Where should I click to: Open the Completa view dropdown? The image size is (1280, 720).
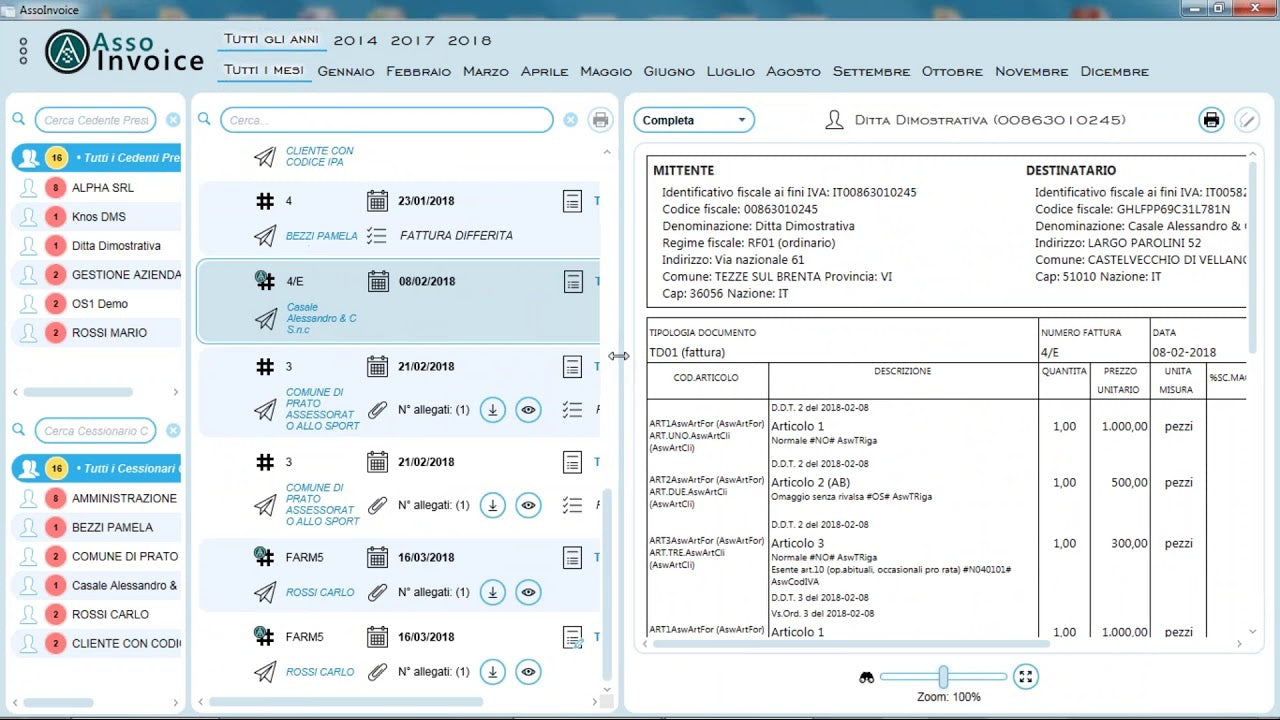(694, 119)
